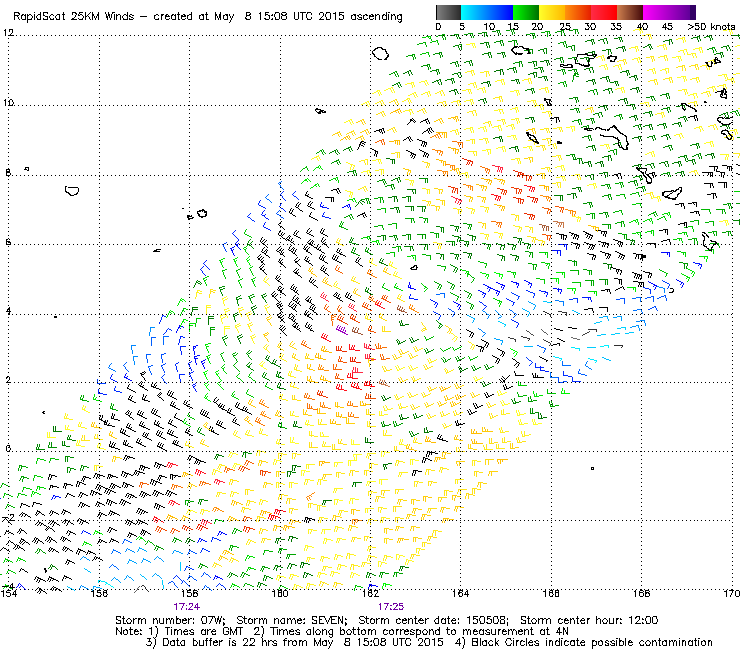
Task: Select the green 15-20 knots legend swatch
Action: [x=526, y=12]
